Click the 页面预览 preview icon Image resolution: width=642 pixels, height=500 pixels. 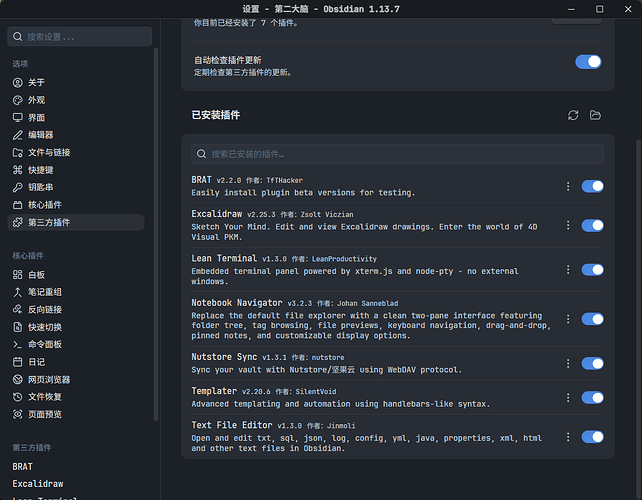tap(18, 414)
